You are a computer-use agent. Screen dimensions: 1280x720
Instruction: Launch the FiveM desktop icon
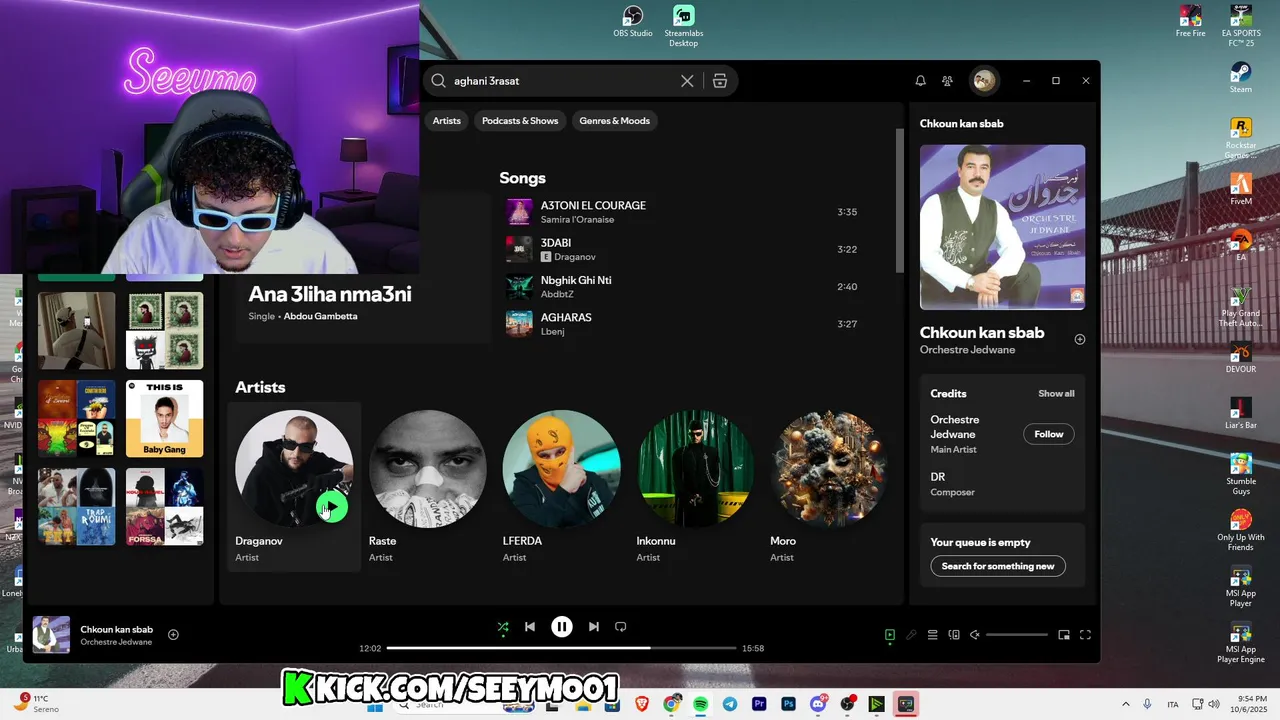1241,190
